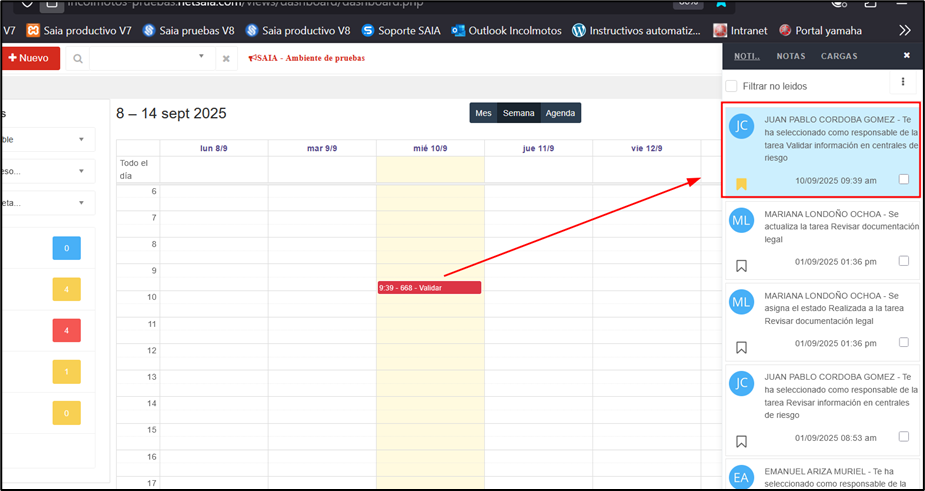925x491 pixels.
Task: Switch to the NOTAS tab
Action: [791, 56]
